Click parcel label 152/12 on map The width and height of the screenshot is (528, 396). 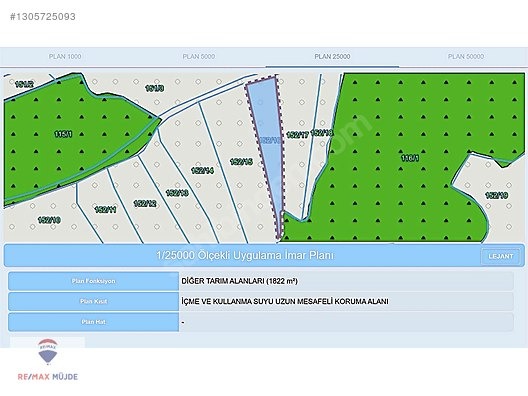(x=145, y=204)
